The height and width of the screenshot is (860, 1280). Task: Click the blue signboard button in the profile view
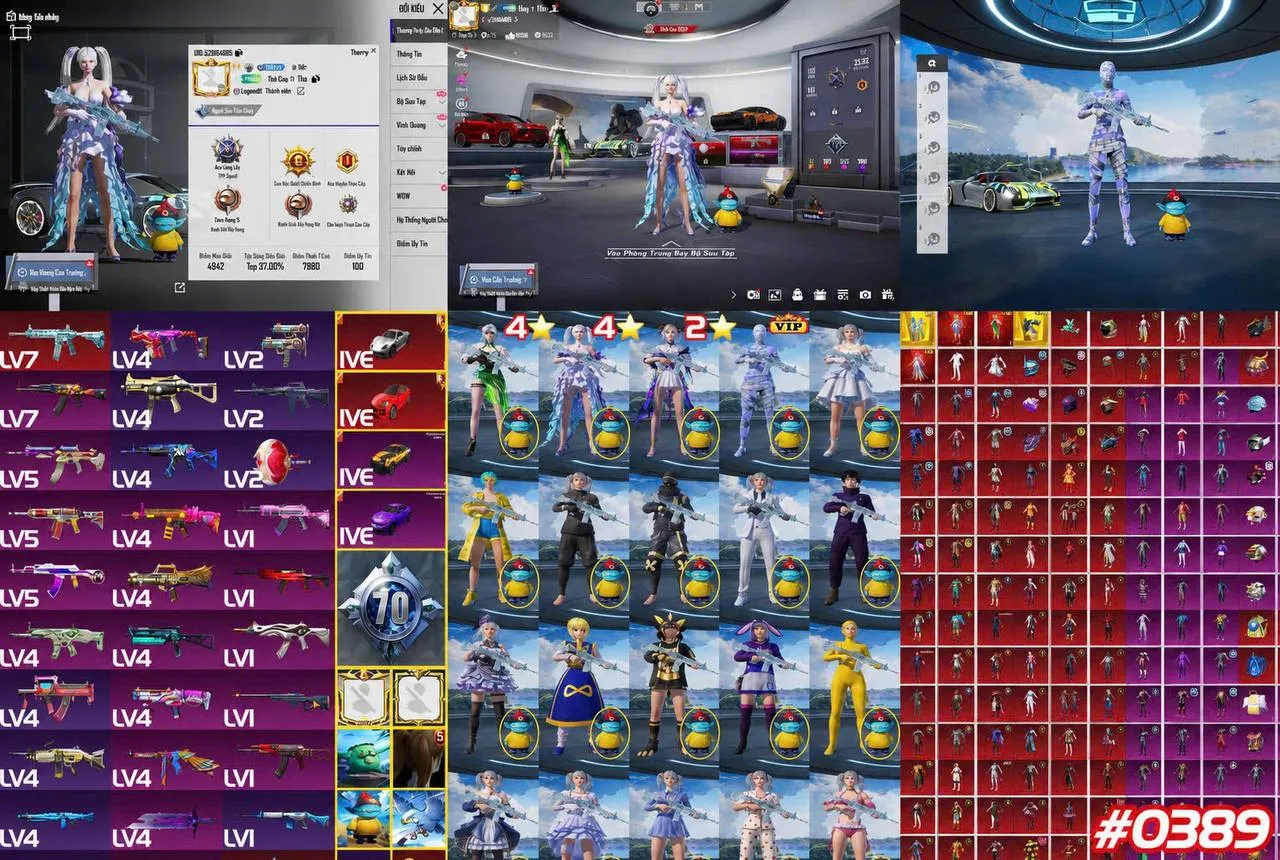tap(52, 272)
